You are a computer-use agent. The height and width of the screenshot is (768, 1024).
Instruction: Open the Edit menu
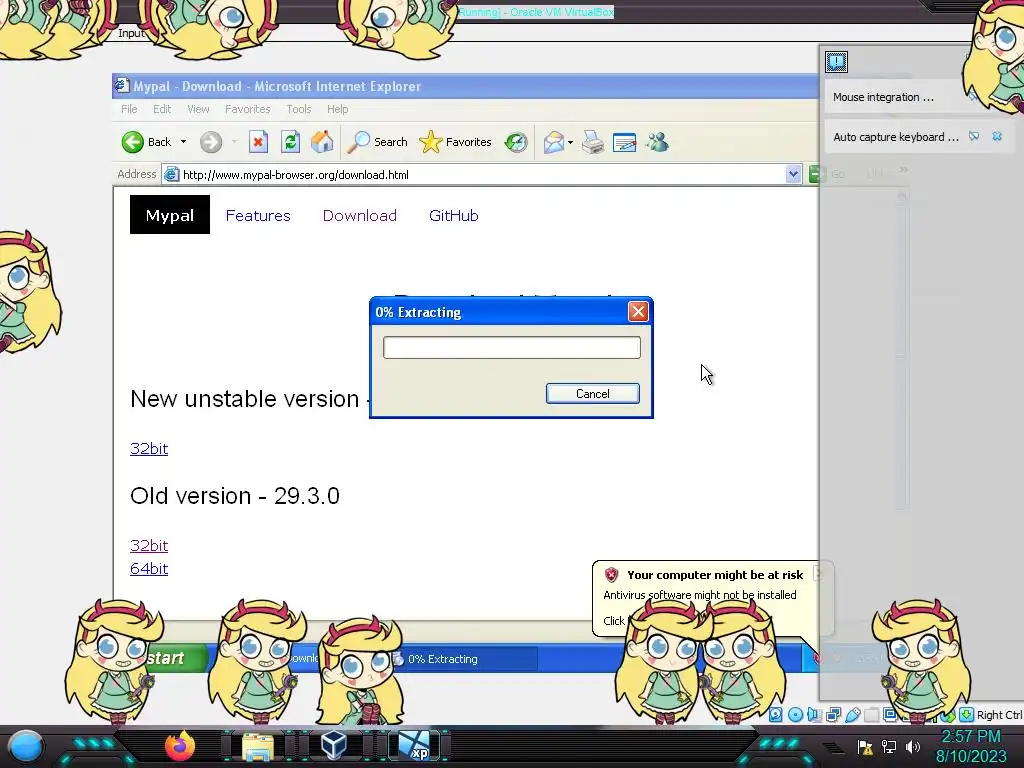pos(162,109)
